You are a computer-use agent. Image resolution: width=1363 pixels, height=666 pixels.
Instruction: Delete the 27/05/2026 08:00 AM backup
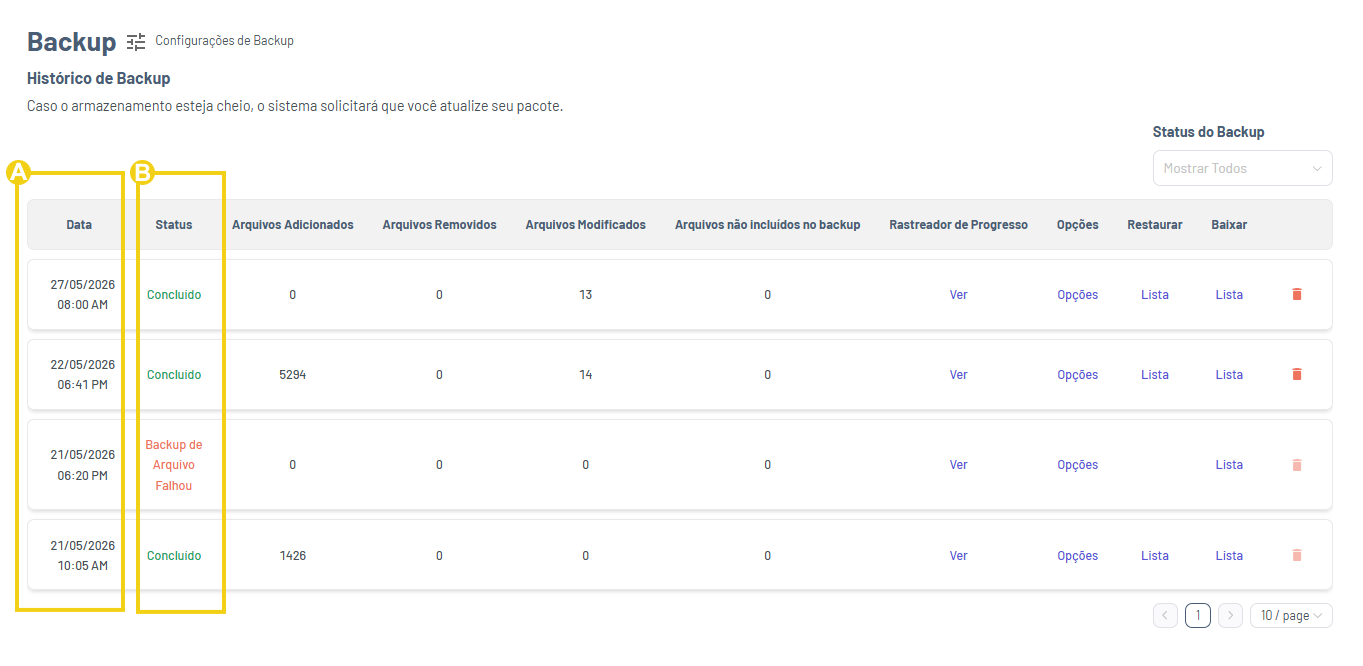[x=1297, y=294]
